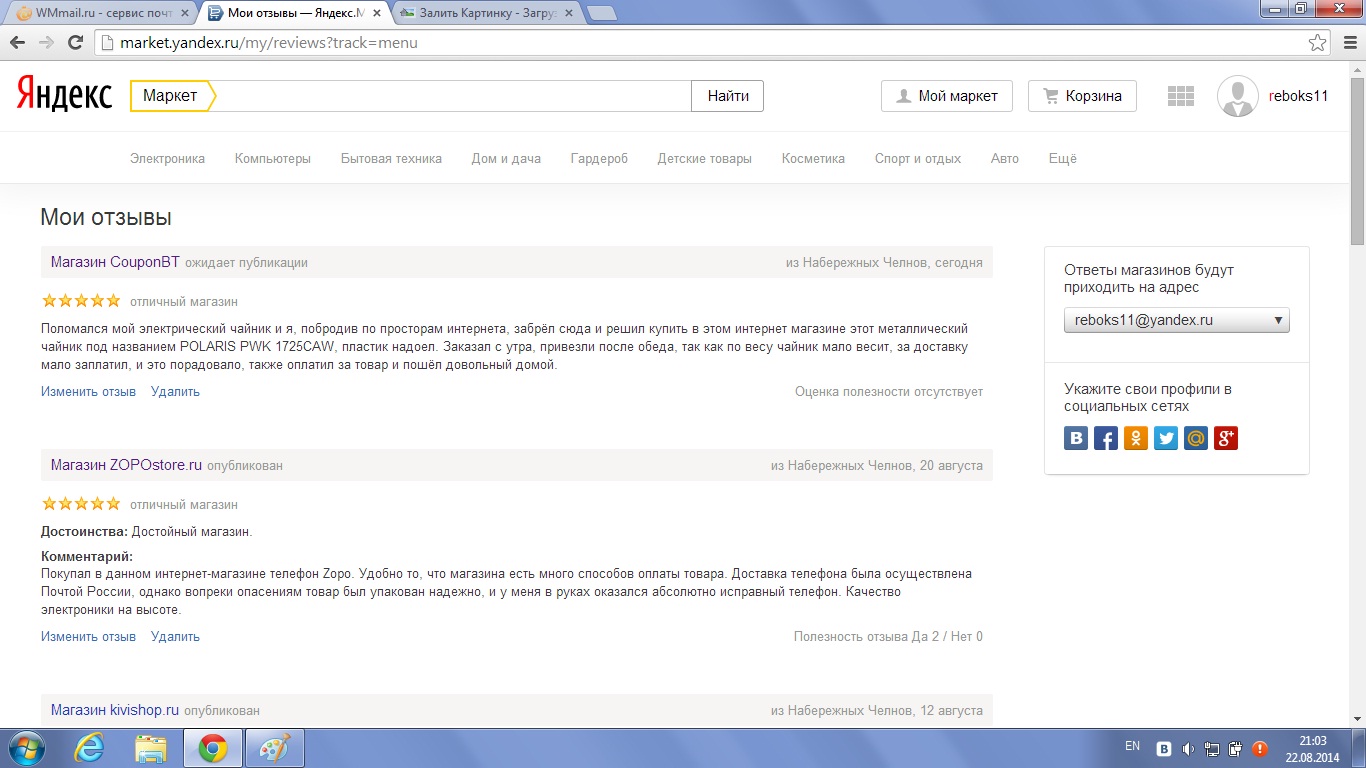Image resolution: width=1366 pixels, height=768 pixels.
Task: Open the Дом и дача category
Action: pos(506,158)
